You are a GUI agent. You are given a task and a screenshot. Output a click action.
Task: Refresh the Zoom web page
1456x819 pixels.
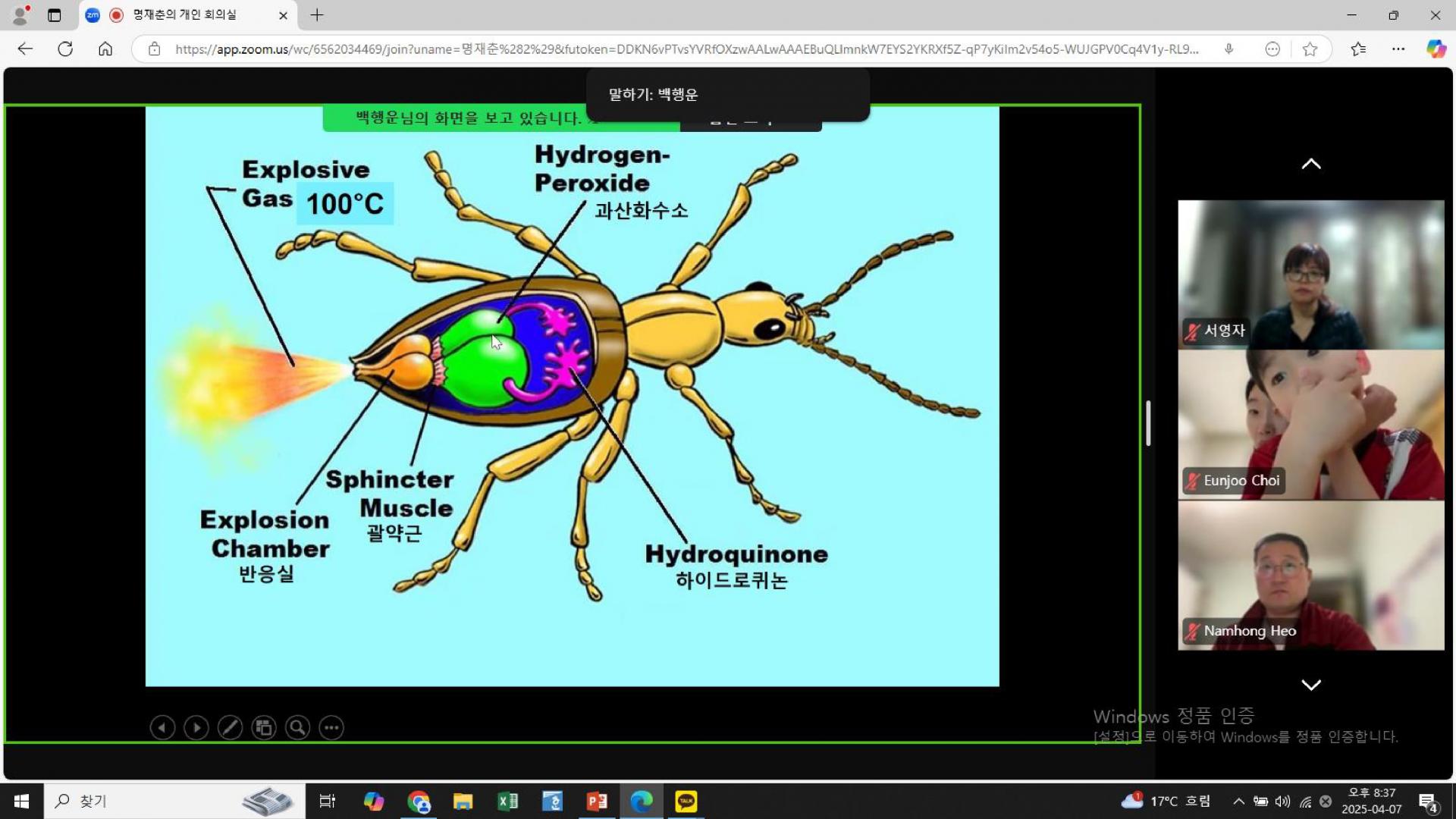(65, 49)
